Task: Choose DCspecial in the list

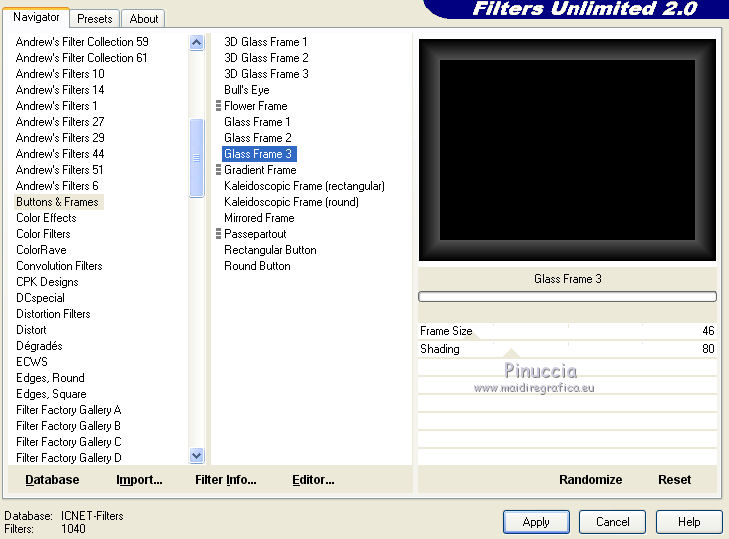Action: [40, 298]
